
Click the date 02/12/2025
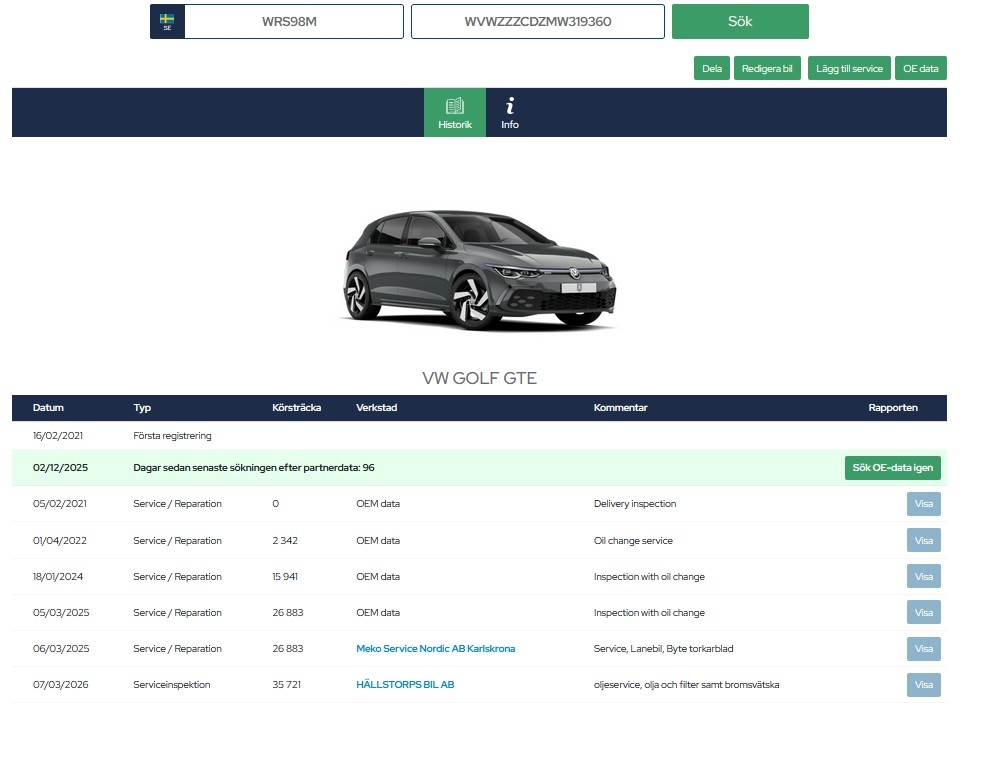(60, 468)
